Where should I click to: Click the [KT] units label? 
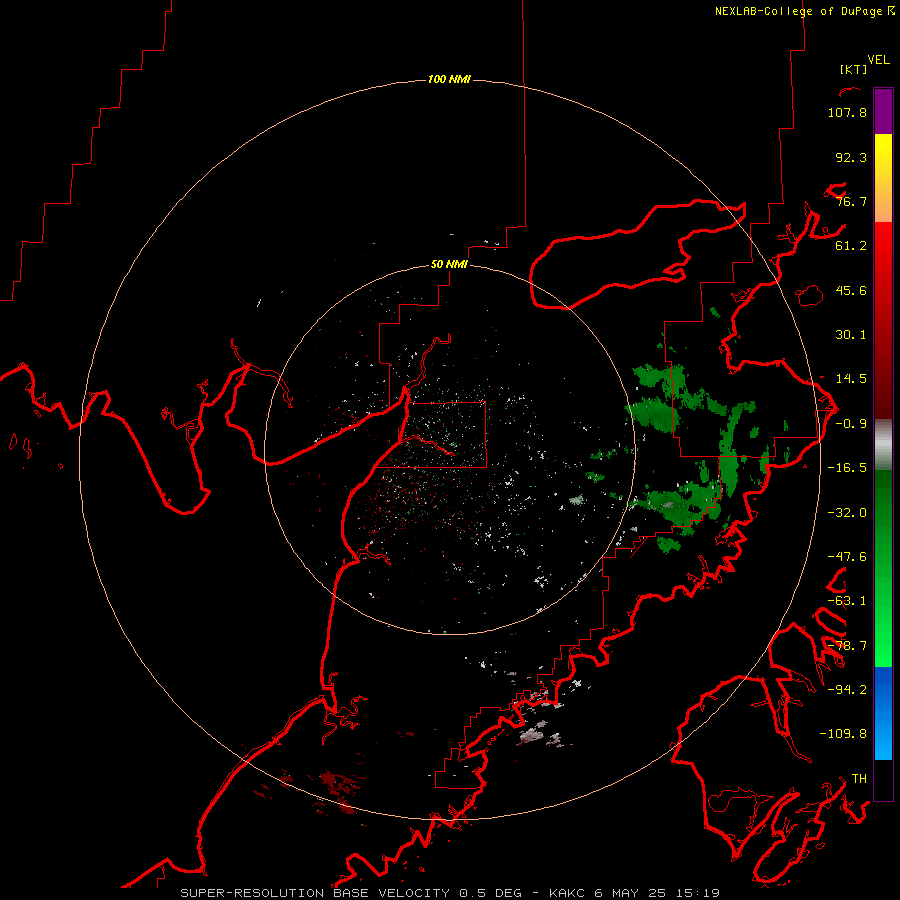click(x=854, y=69)
